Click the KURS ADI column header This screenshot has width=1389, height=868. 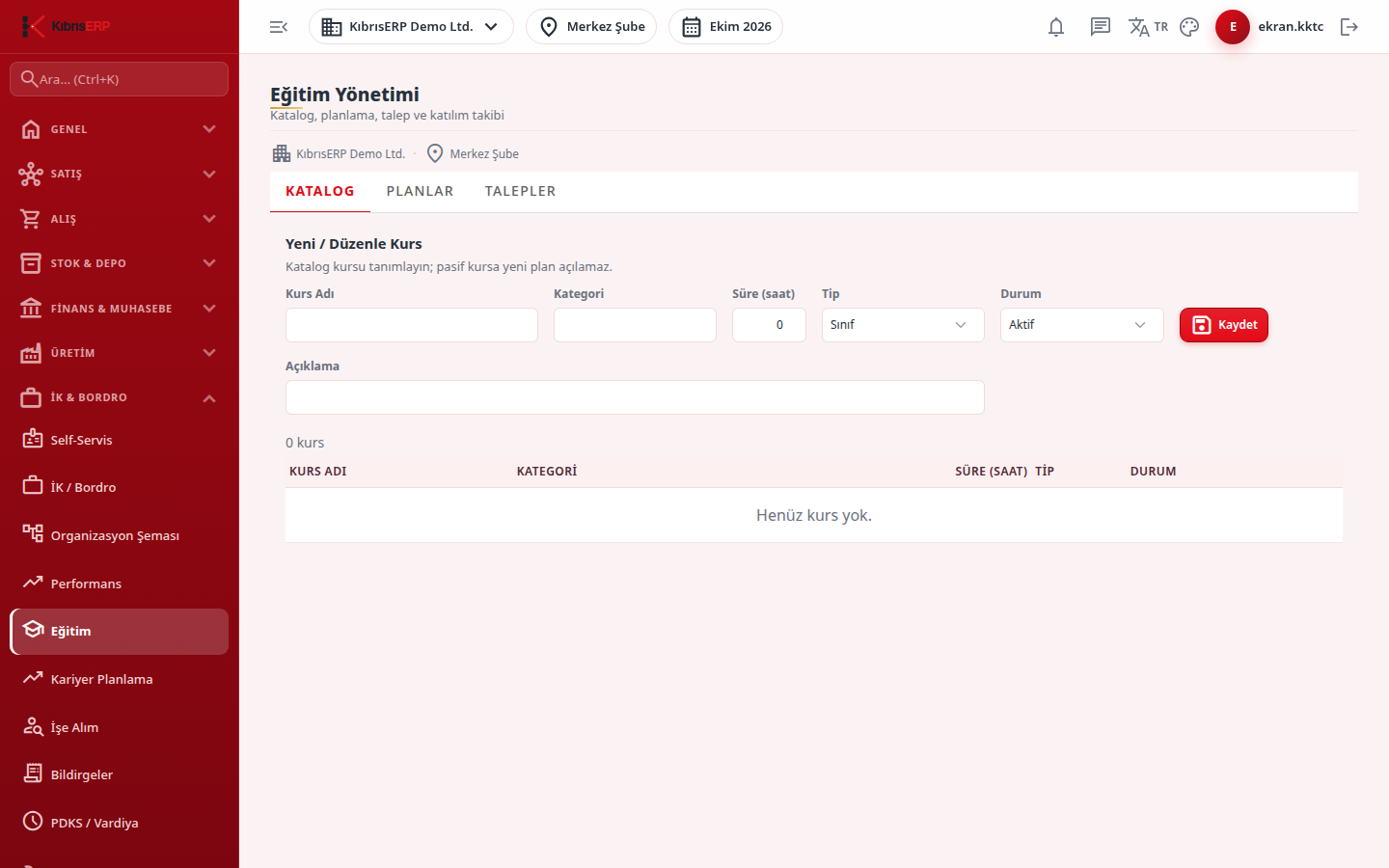tap(318, 472)
